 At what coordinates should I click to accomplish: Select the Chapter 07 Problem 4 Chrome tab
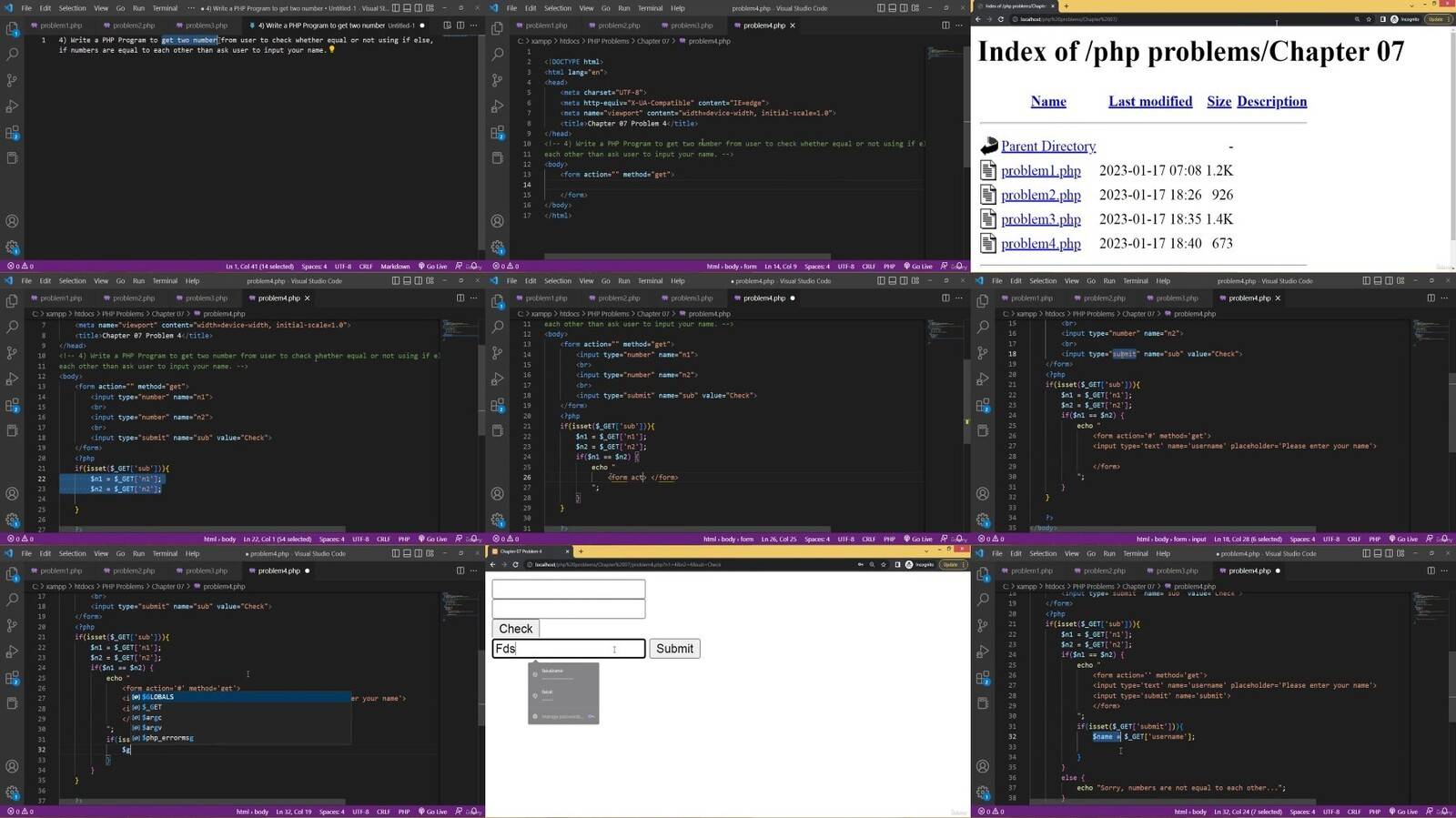(523, 551)
